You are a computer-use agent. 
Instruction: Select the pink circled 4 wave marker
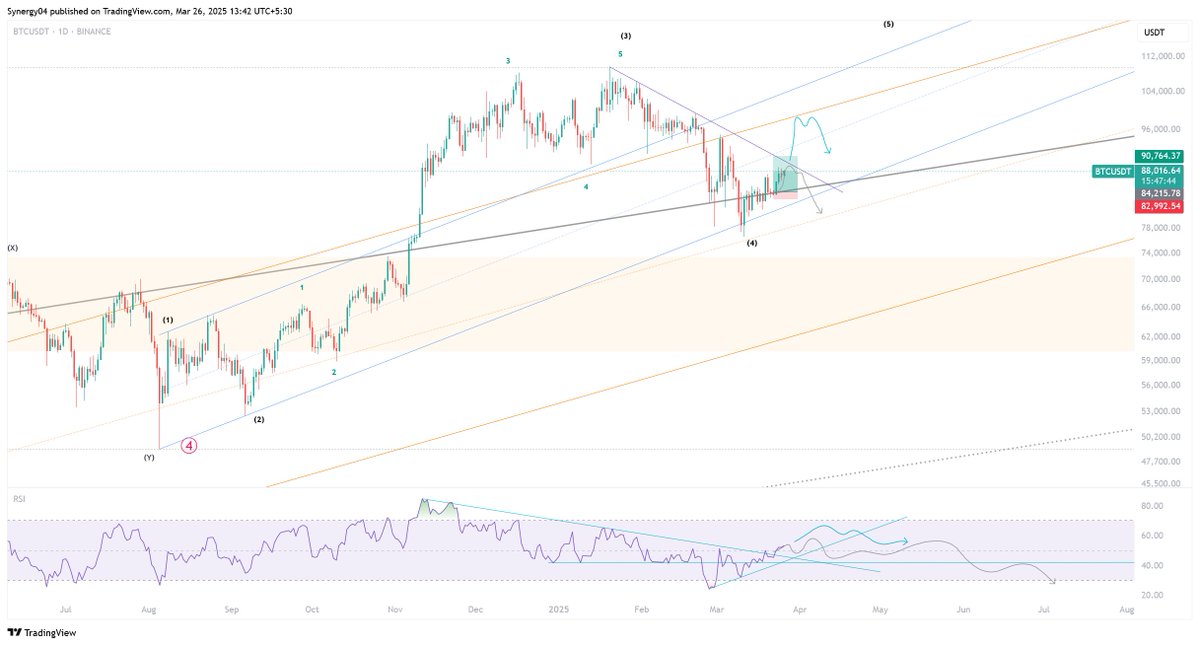(188, 446)
